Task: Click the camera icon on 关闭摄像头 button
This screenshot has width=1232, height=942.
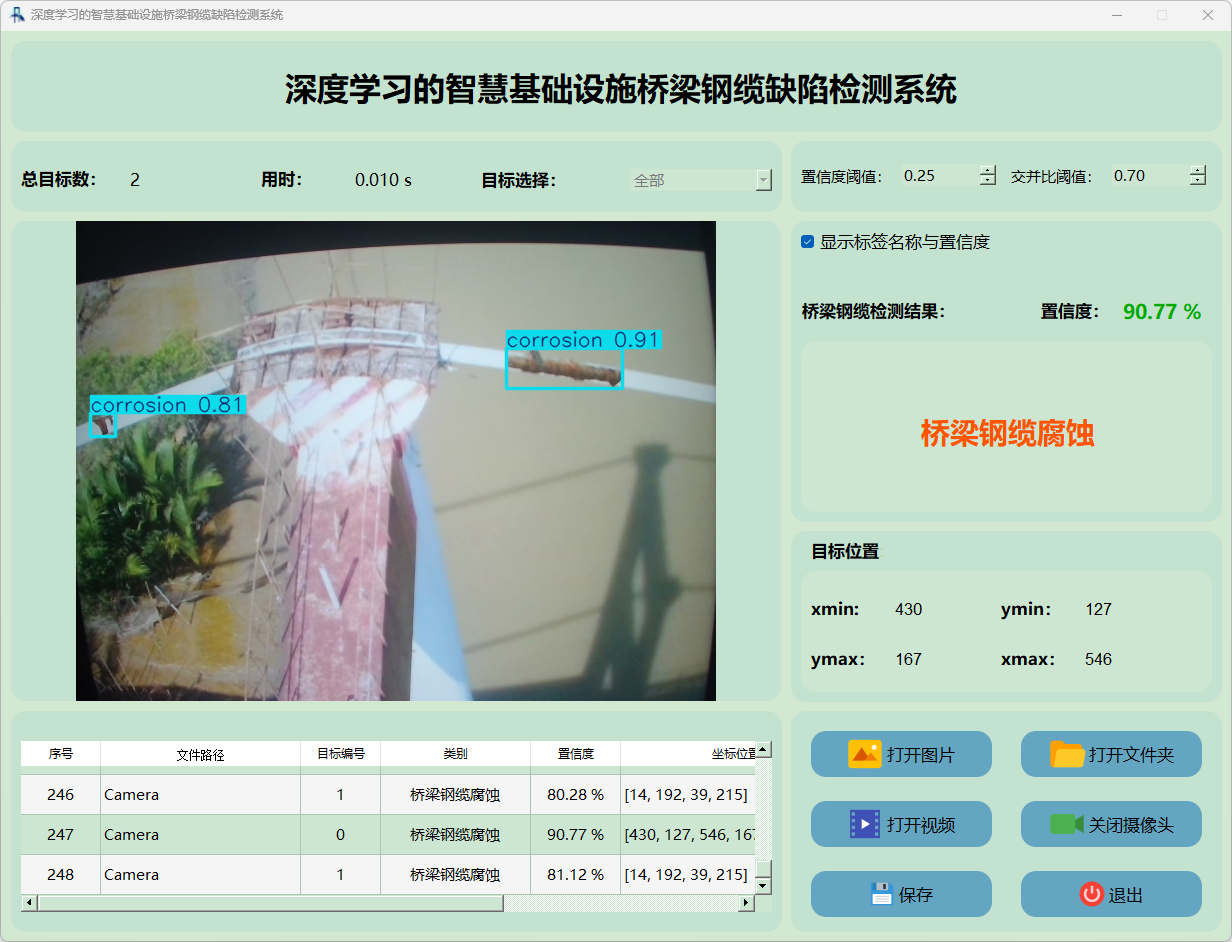Action: [1066, 824]
